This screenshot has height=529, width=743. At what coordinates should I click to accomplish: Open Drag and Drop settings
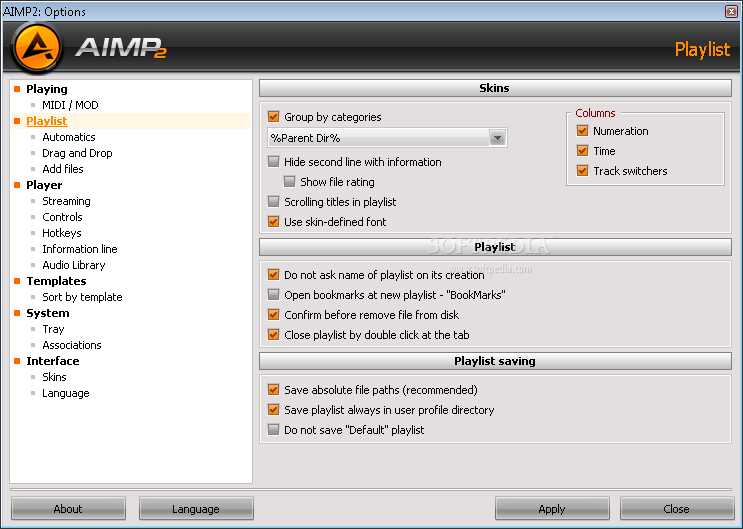(x=77, y=153)
